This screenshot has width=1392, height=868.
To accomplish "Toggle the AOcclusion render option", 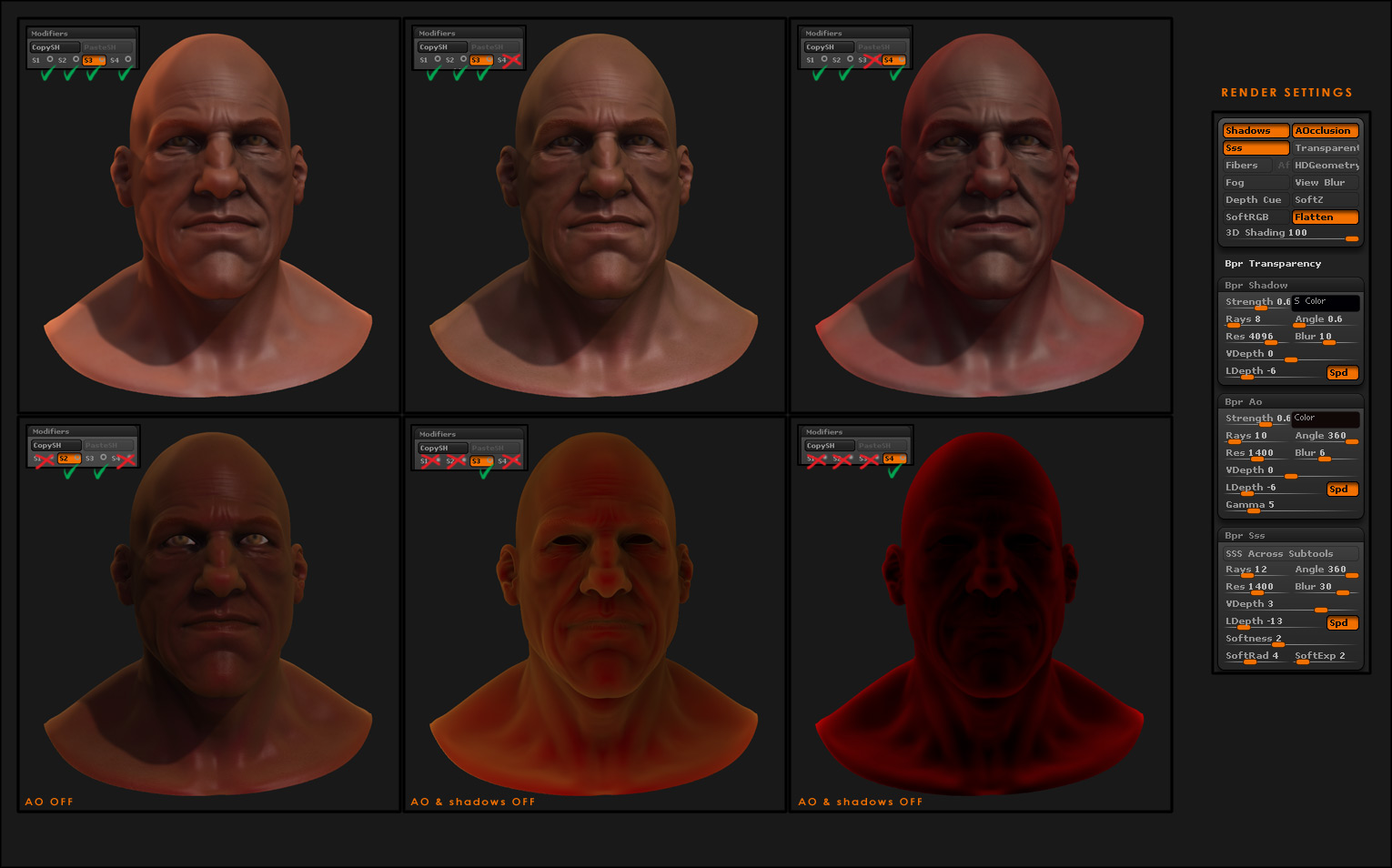I will pyautogui.click(x=1325, y=131).
